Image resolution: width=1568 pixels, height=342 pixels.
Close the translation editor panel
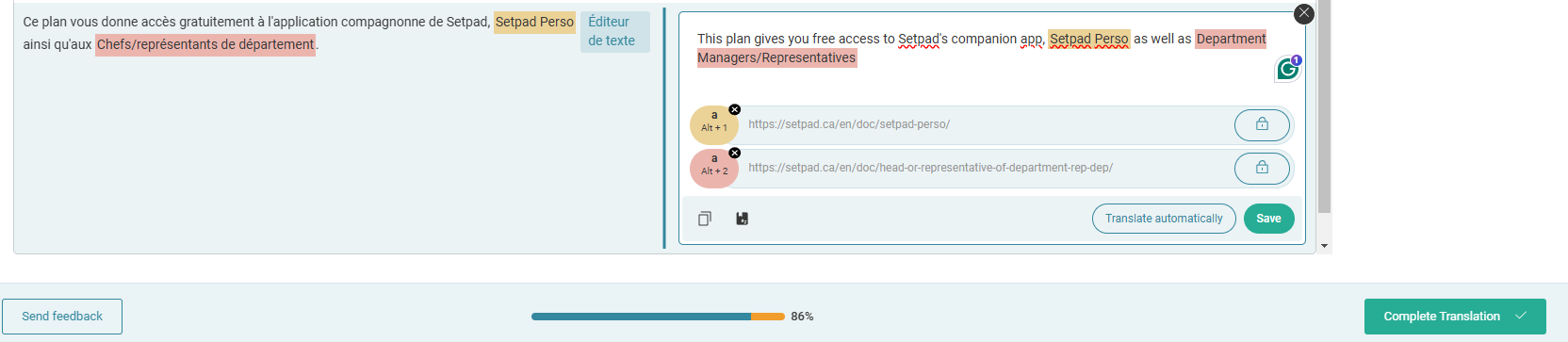coord(1304,13)
